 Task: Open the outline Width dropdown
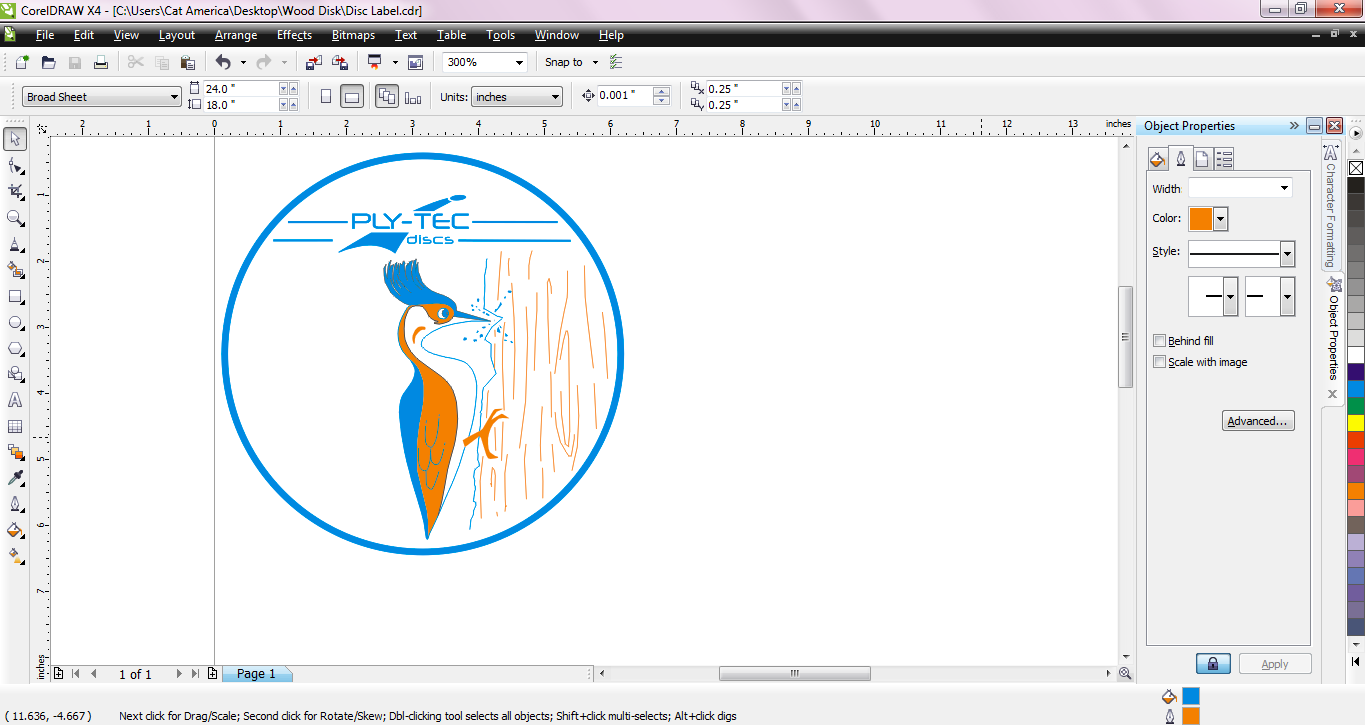[x=1284, y=188]
